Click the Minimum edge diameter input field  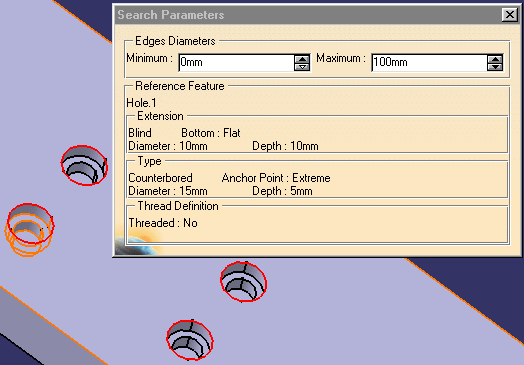236,63
